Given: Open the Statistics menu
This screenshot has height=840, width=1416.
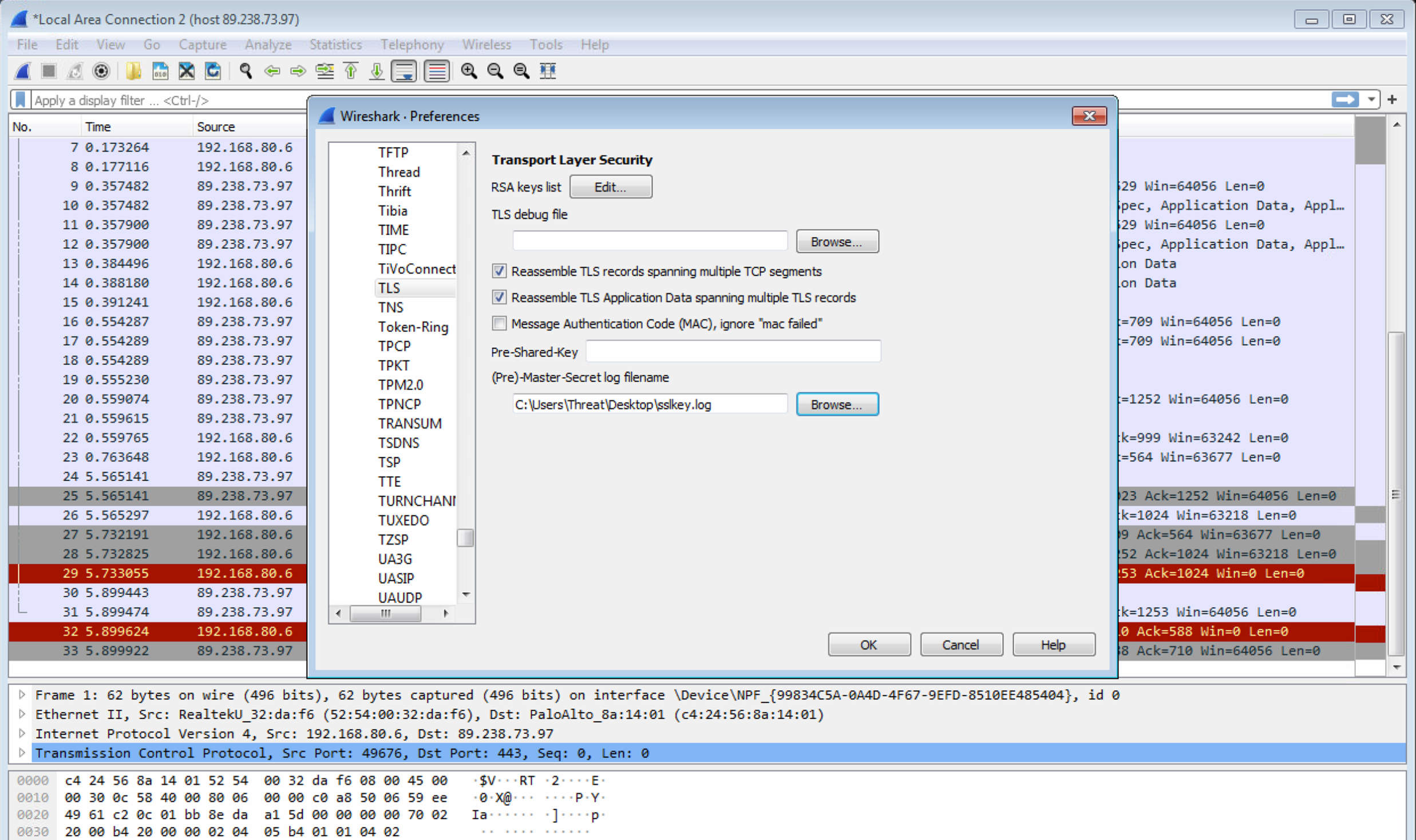Looking at the screenshot, I should pyautogui.click(x=335, y=45).
